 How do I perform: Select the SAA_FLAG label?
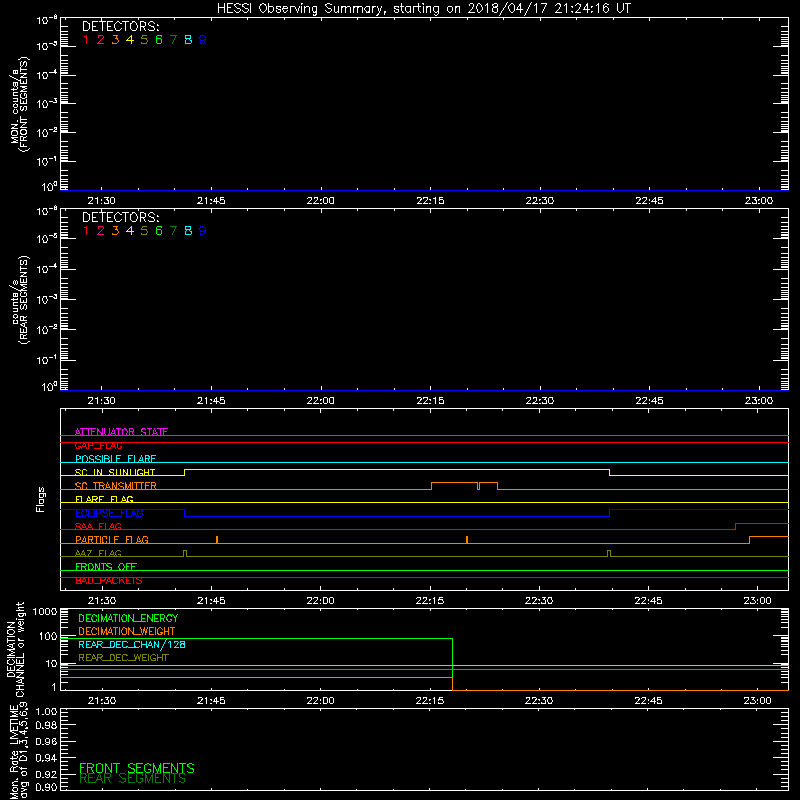tap(98, 527)
